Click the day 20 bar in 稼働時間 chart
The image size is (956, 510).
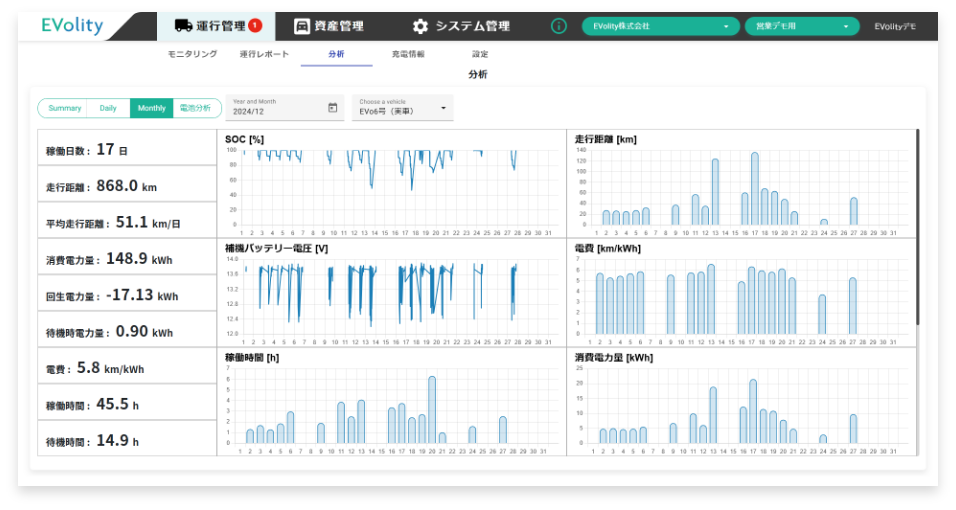[x=432, y=409]
